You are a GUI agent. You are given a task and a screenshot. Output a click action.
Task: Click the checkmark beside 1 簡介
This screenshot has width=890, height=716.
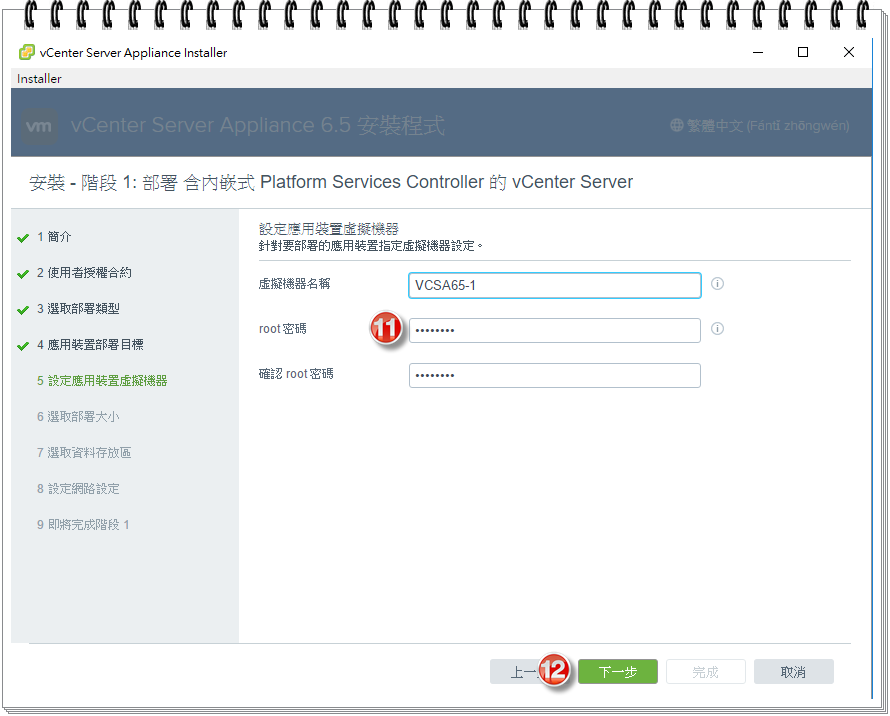point(23,238)
